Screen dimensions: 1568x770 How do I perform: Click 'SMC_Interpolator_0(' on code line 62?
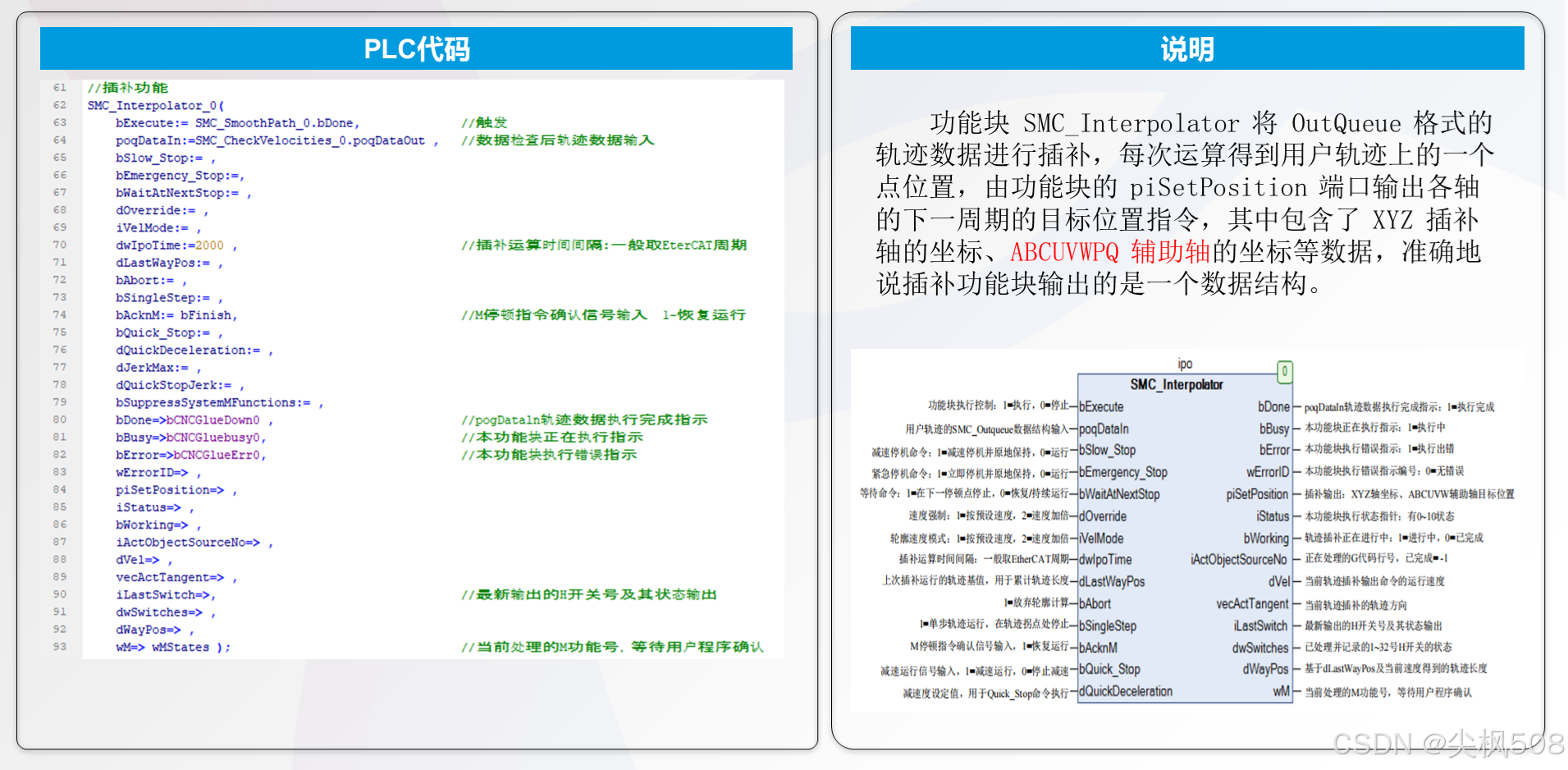[156, 106]
